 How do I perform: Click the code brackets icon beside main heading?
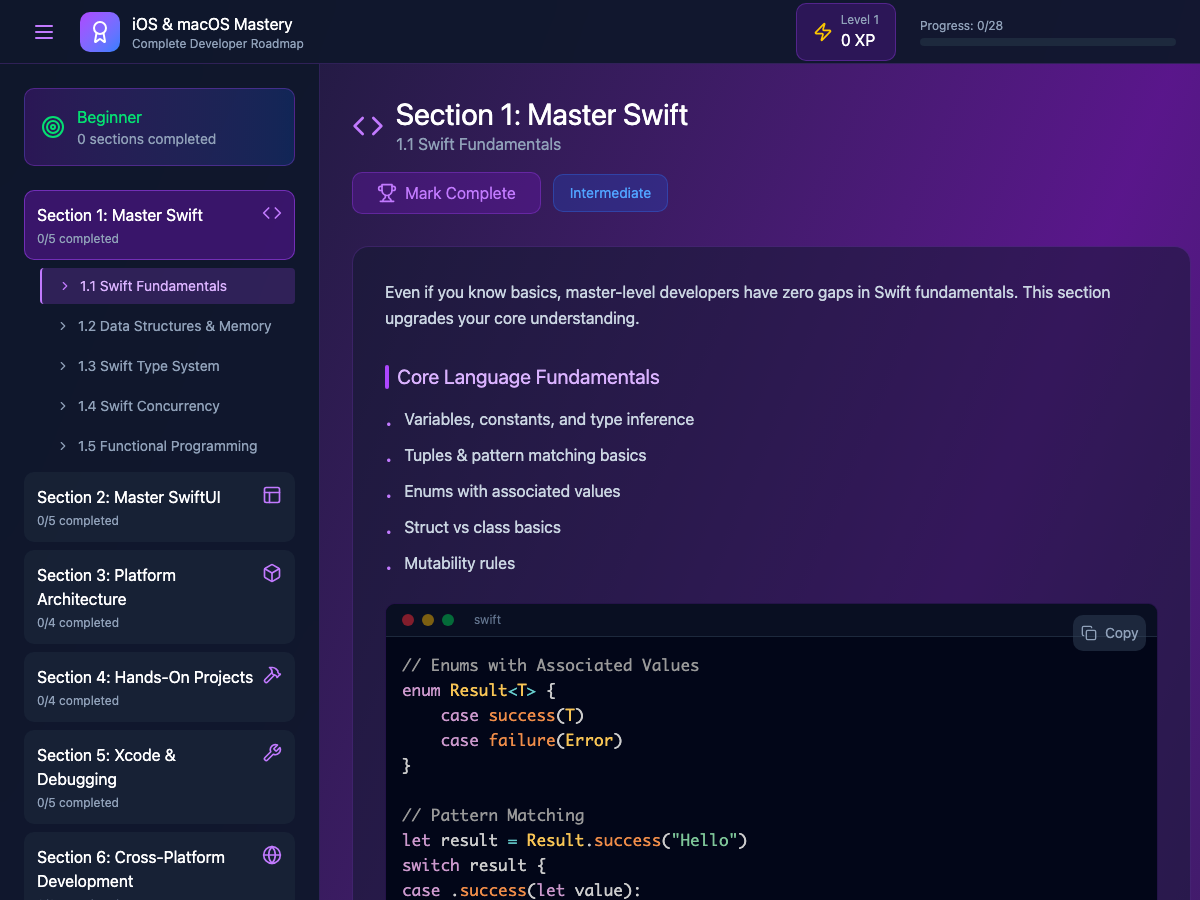[x=368, y=126]
